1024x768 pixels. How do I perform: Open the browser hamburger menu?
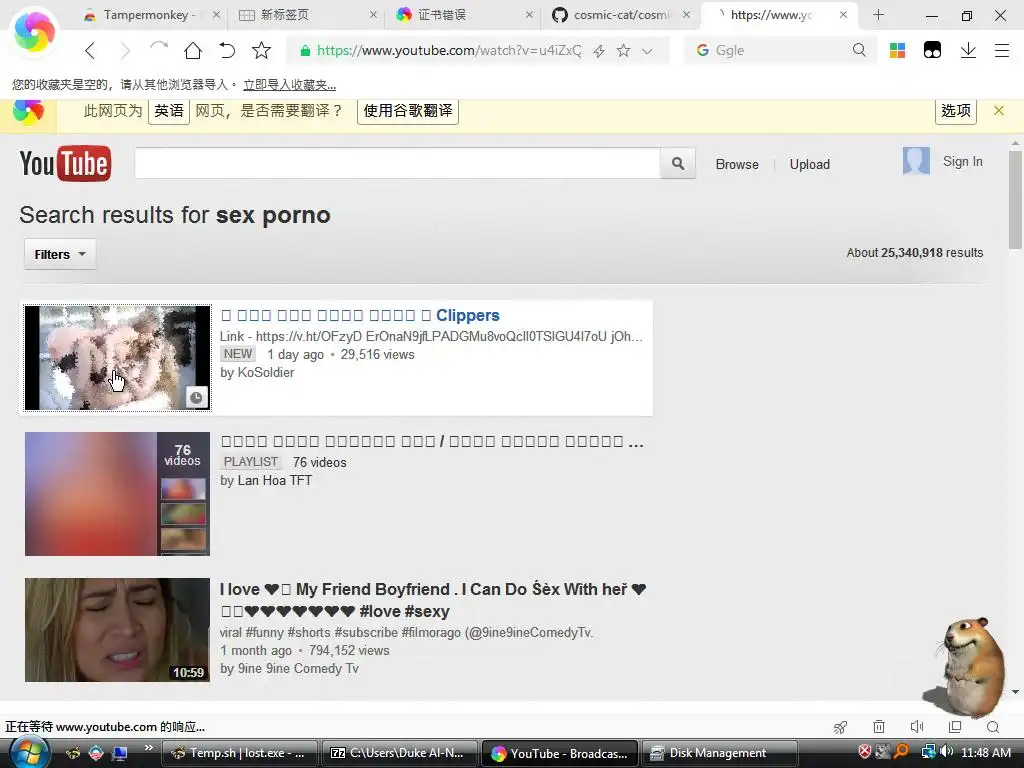click(1002, 50)
